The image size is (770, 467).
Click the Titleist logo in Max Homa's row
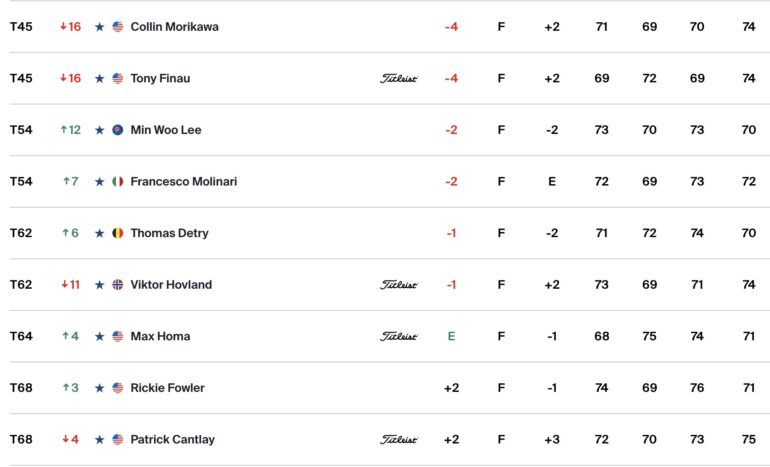[398, 336]
